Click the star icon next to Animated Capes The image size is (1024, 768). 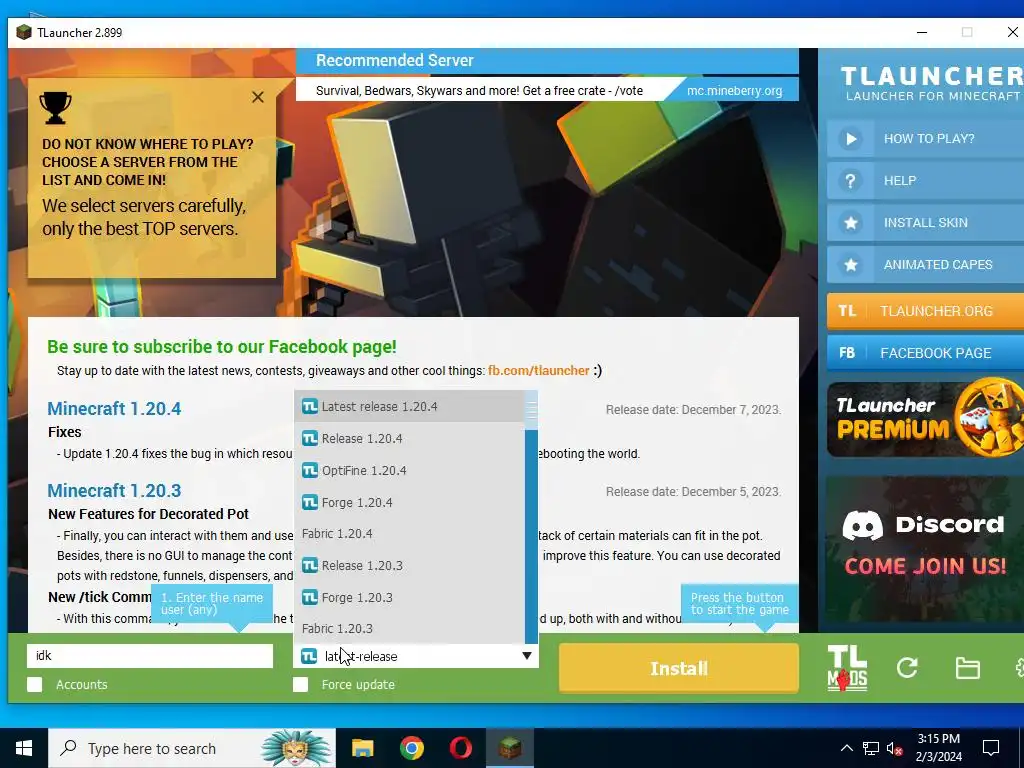[850, 264]
